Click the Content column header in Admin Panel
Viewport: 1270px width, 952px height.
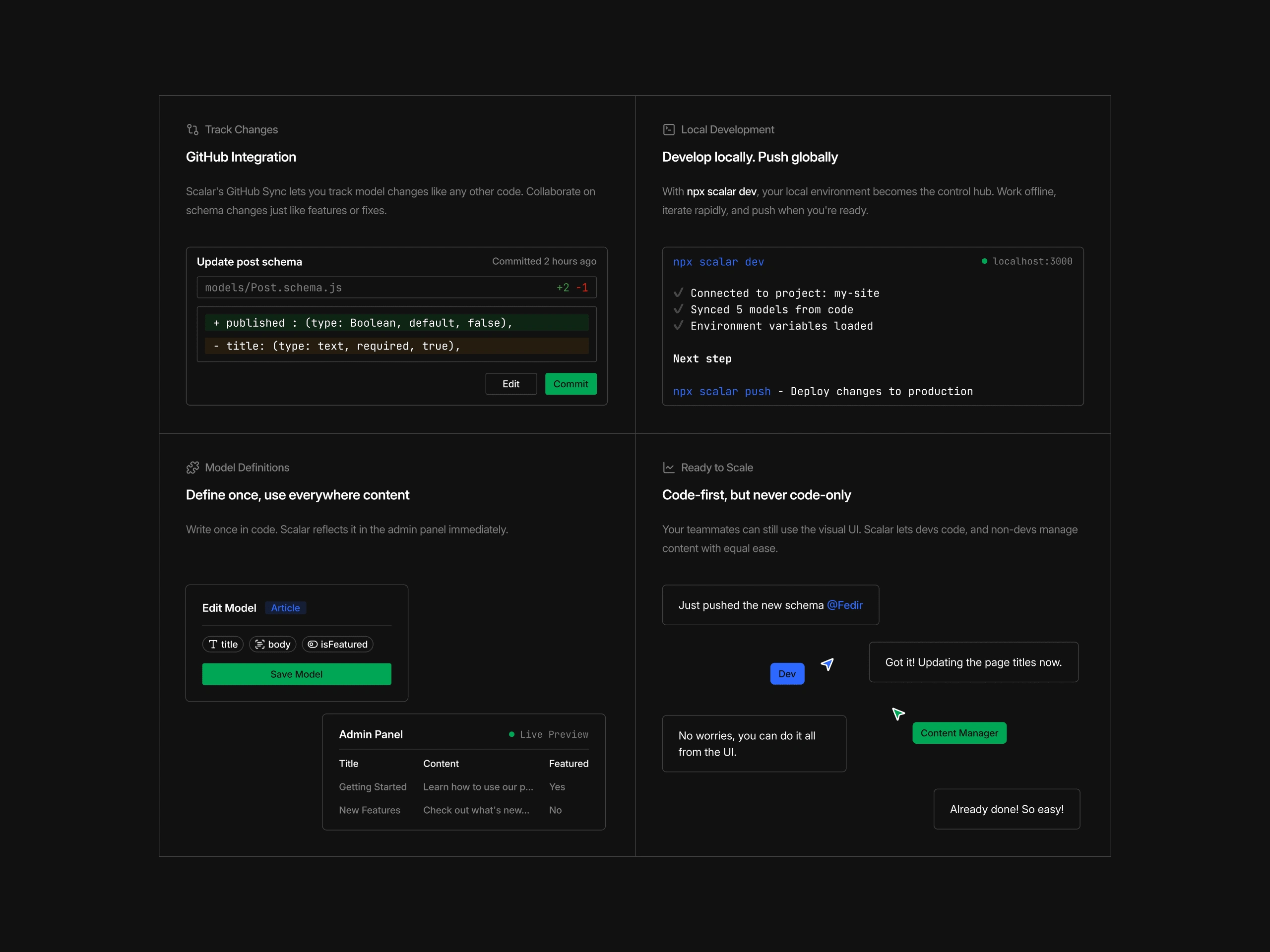pos(441,763)
